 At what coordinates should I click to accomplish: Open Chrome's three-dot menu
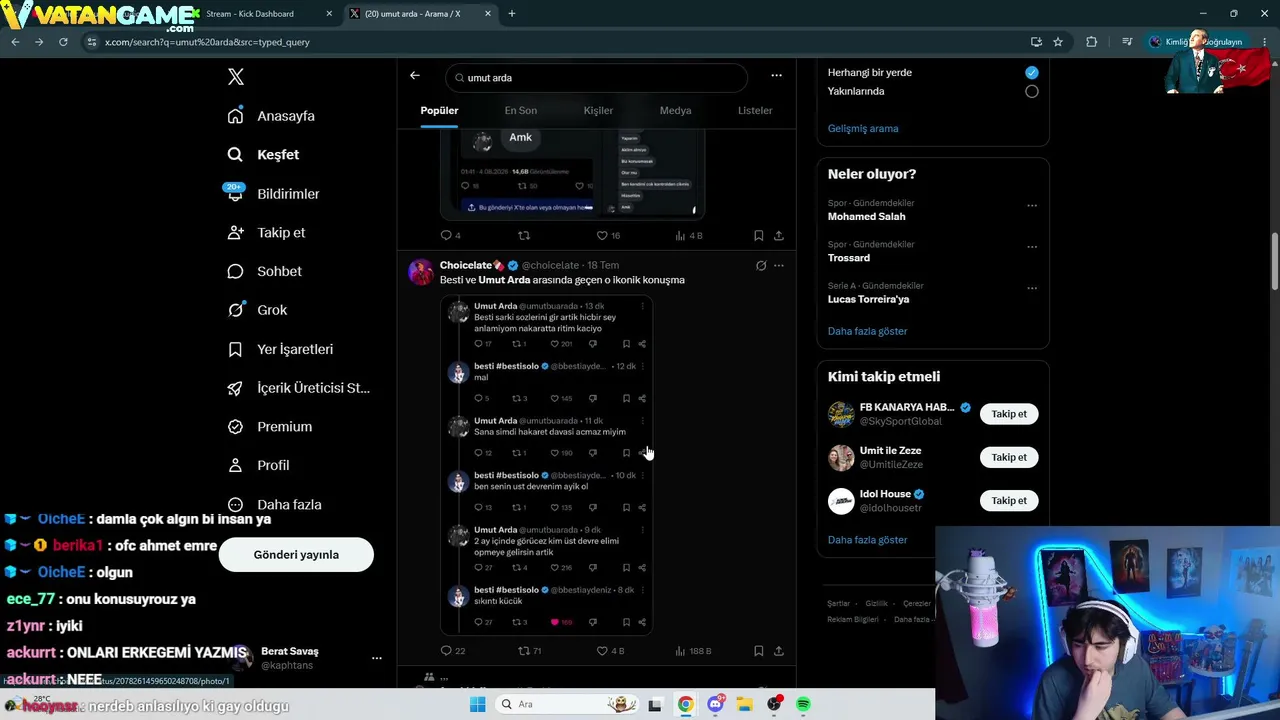point(1265,42)
